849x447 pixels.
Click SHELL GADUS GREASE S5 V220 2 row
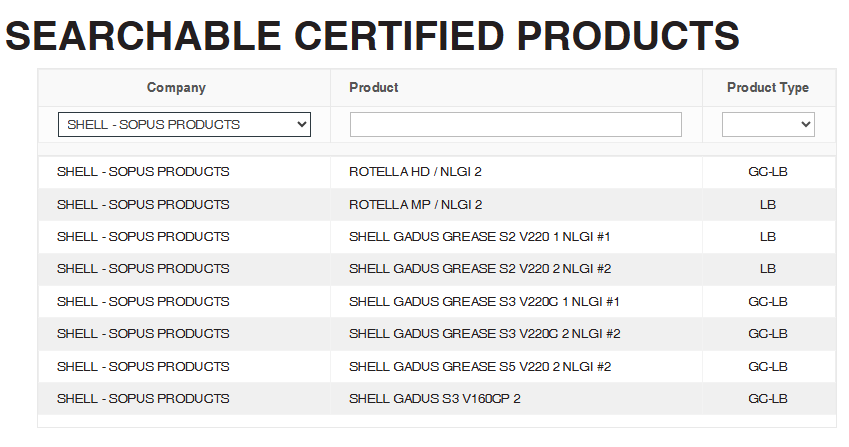(479, 367)
